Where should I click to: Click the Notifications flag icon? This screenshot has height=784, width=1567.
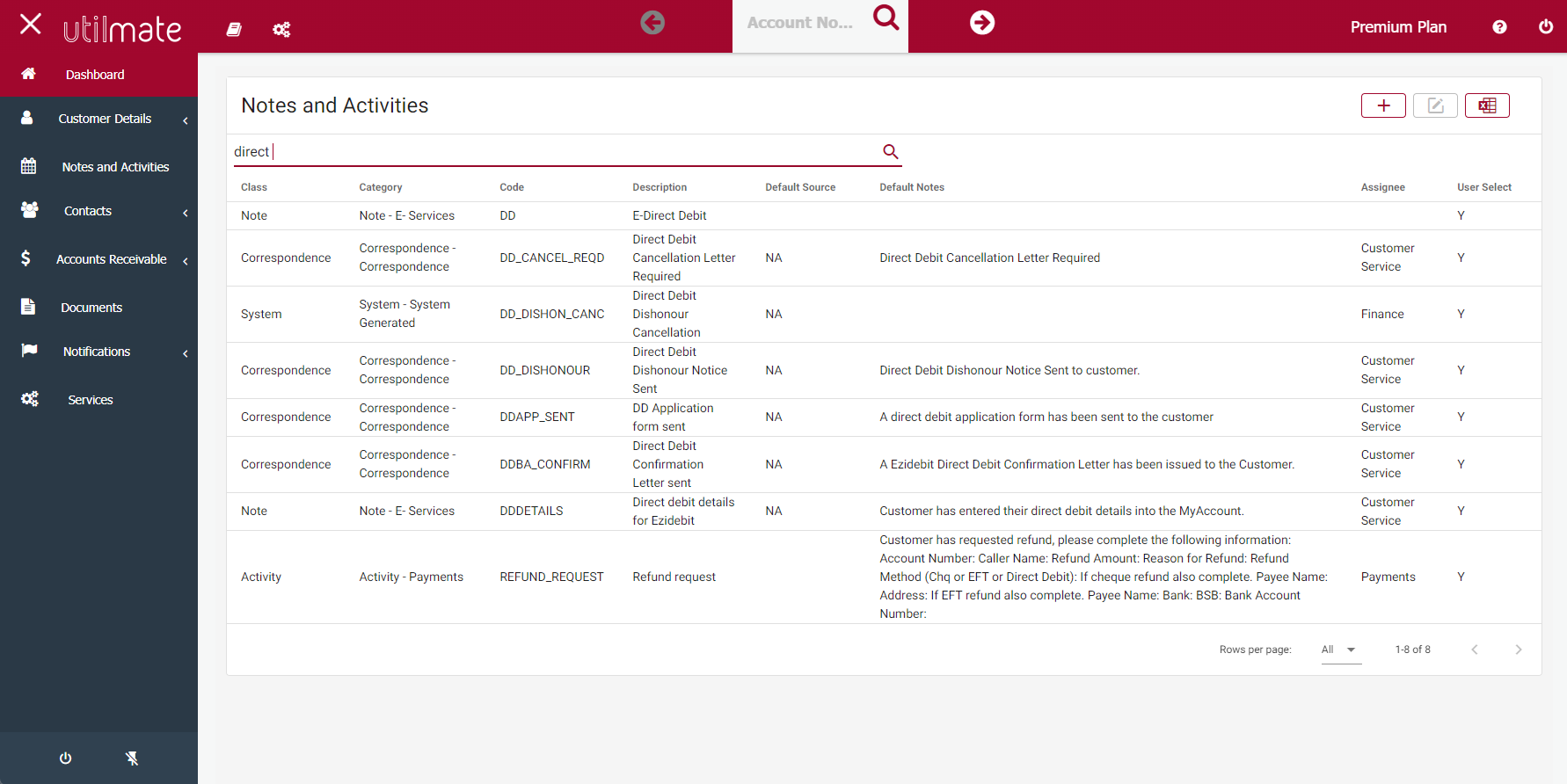30,350
